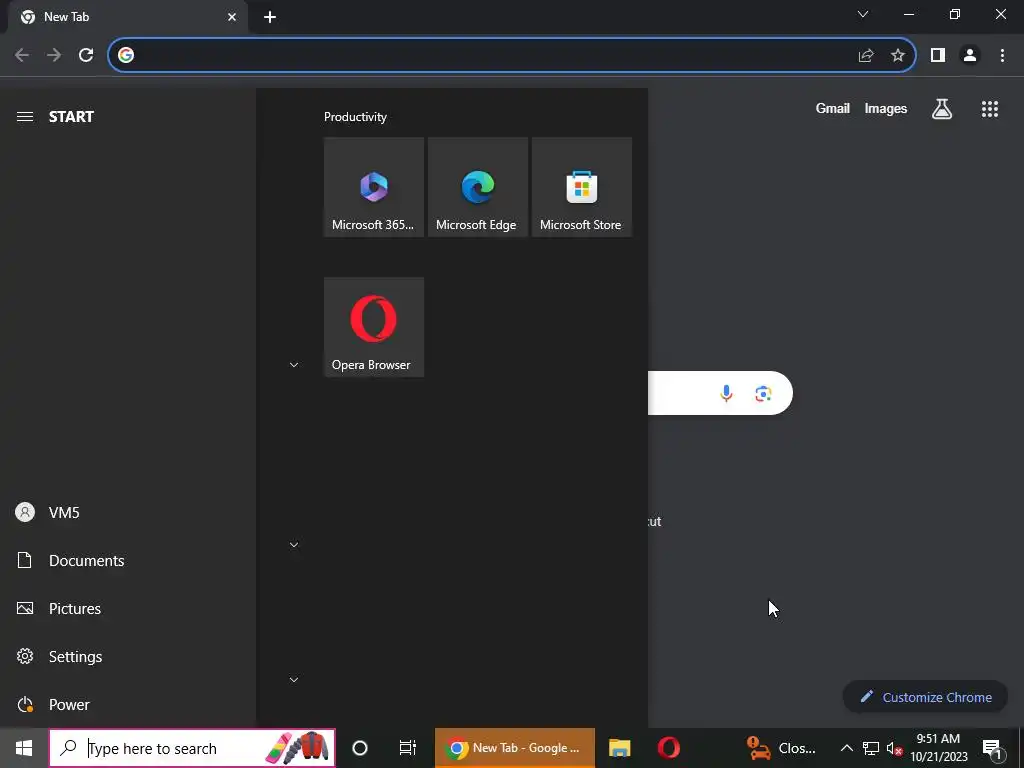This screenshot has width=1024, height=768.
Task: Open Cortana from taskbar
Action: point(360,748)
